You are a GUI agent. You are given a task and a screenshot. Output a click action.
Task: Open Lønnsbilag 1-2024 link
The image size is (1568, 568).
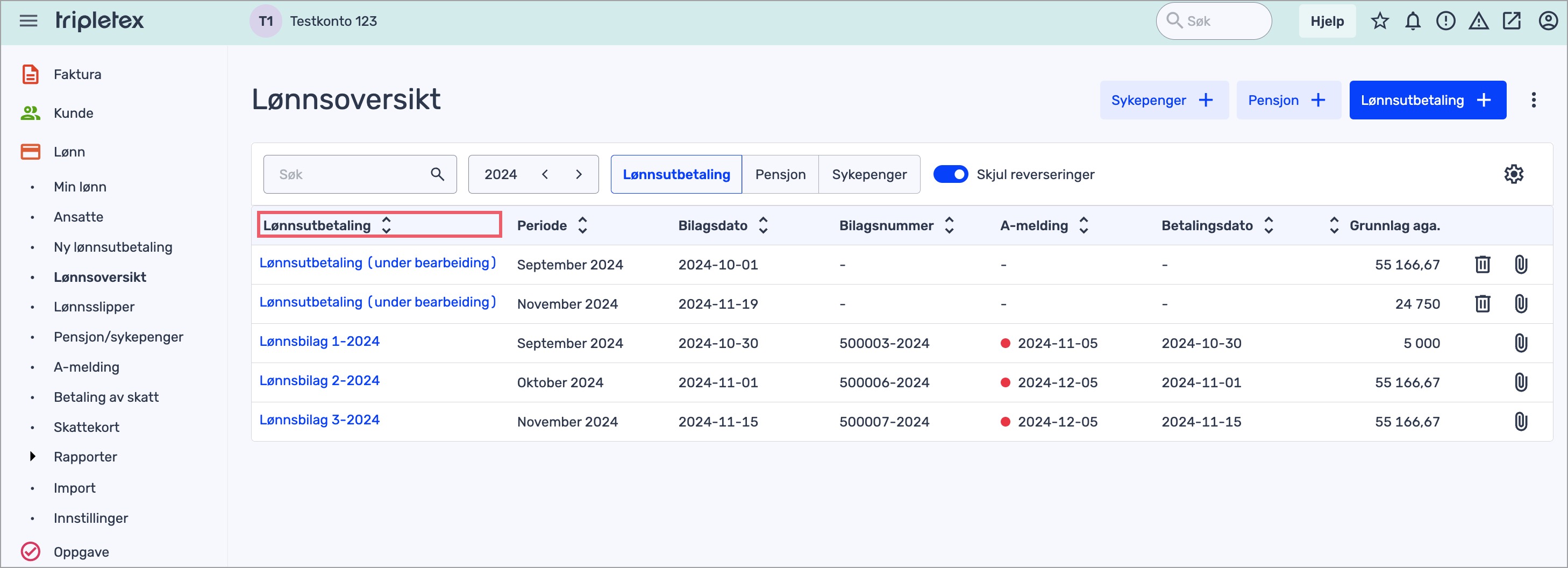point(319,341)
